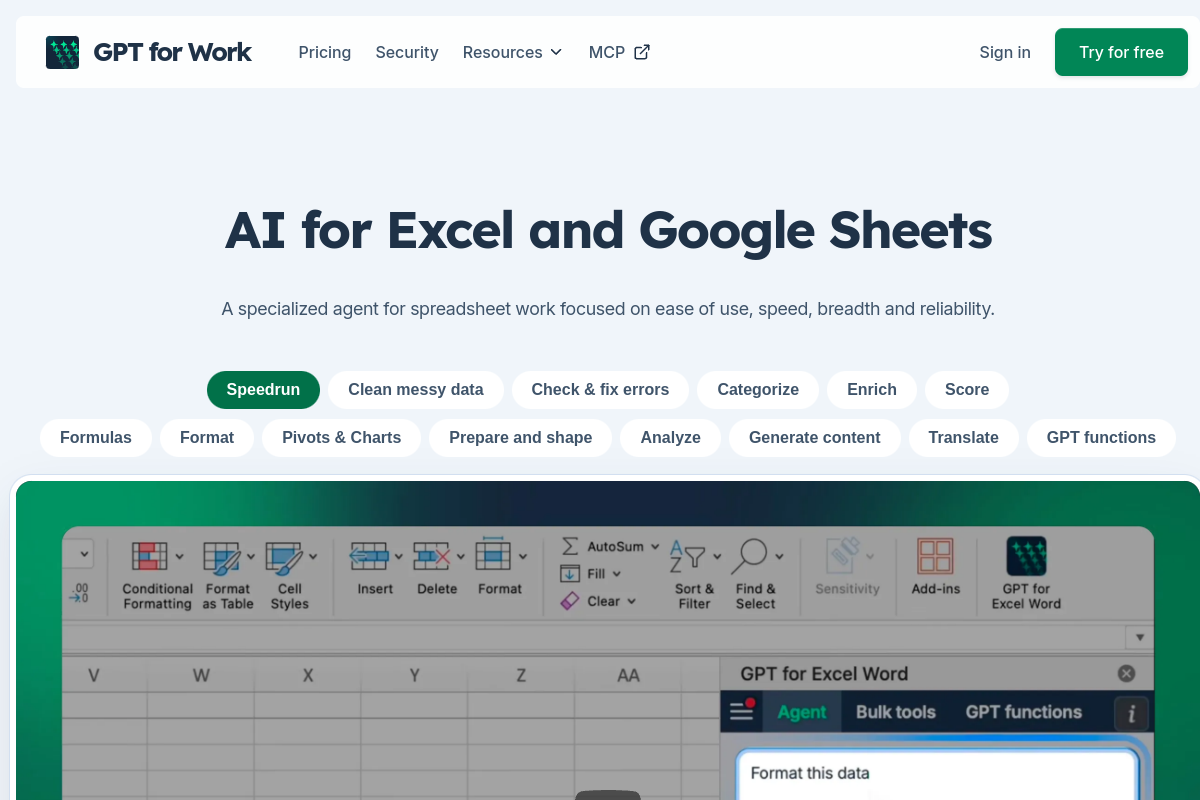Switch to the Bulk tools tab
This screenshot has height=800, width=1200.
click(x=896, y=712)
